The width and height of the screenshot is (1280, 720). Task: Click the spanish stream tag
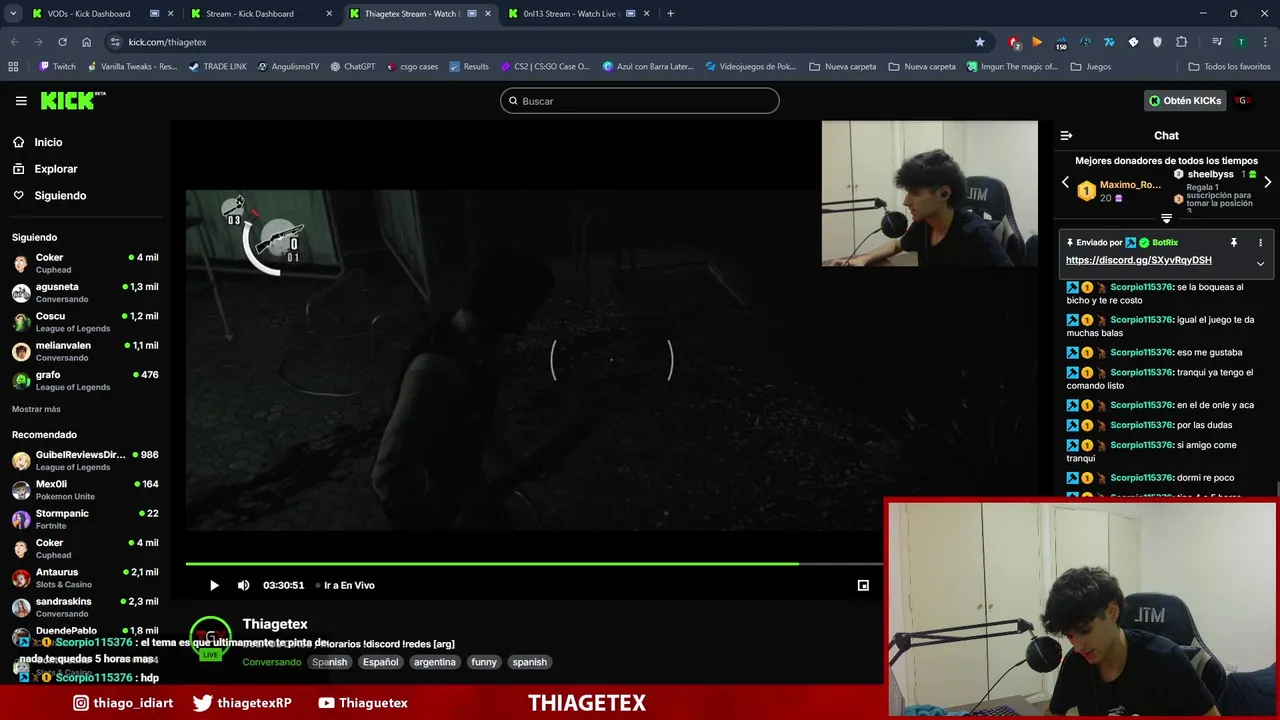click(530, 662)
